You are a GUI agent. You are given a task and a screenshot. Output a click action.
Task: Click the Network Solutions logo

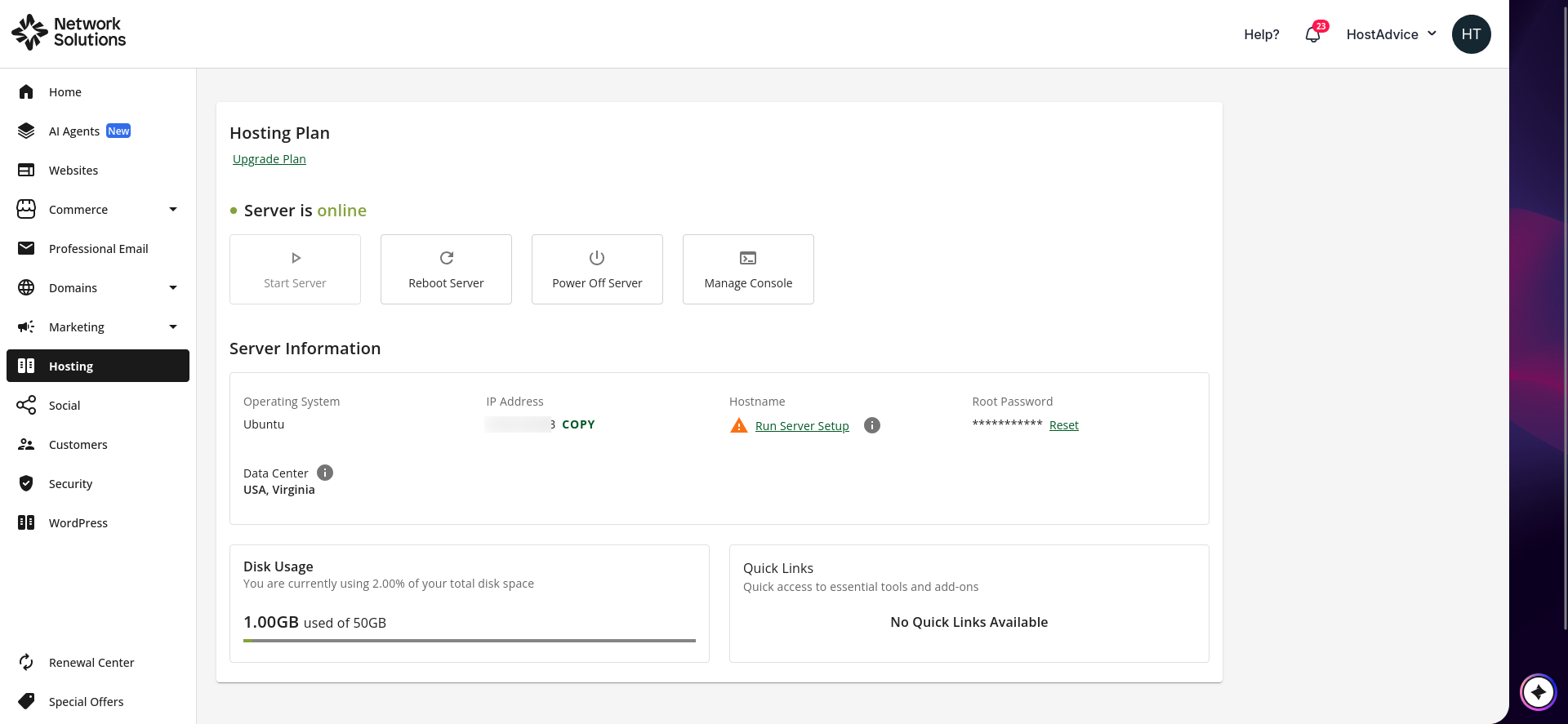[x=69, y=33]
